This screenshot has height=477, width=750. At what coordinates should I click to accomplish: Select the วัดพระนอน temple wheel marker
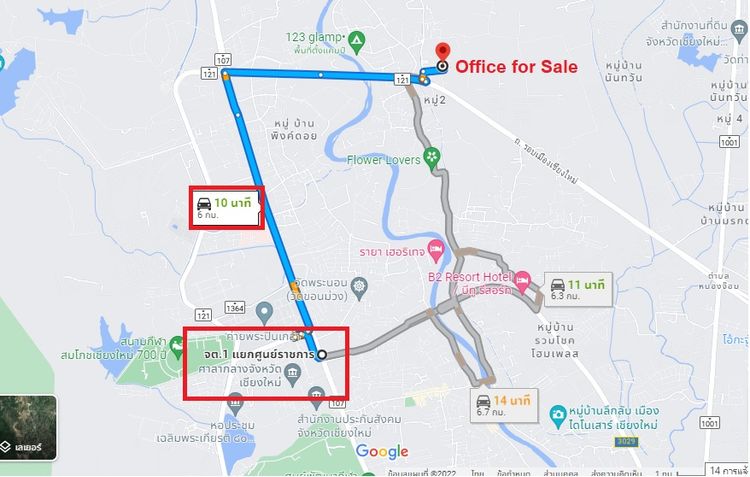click(x=359, y=288)
